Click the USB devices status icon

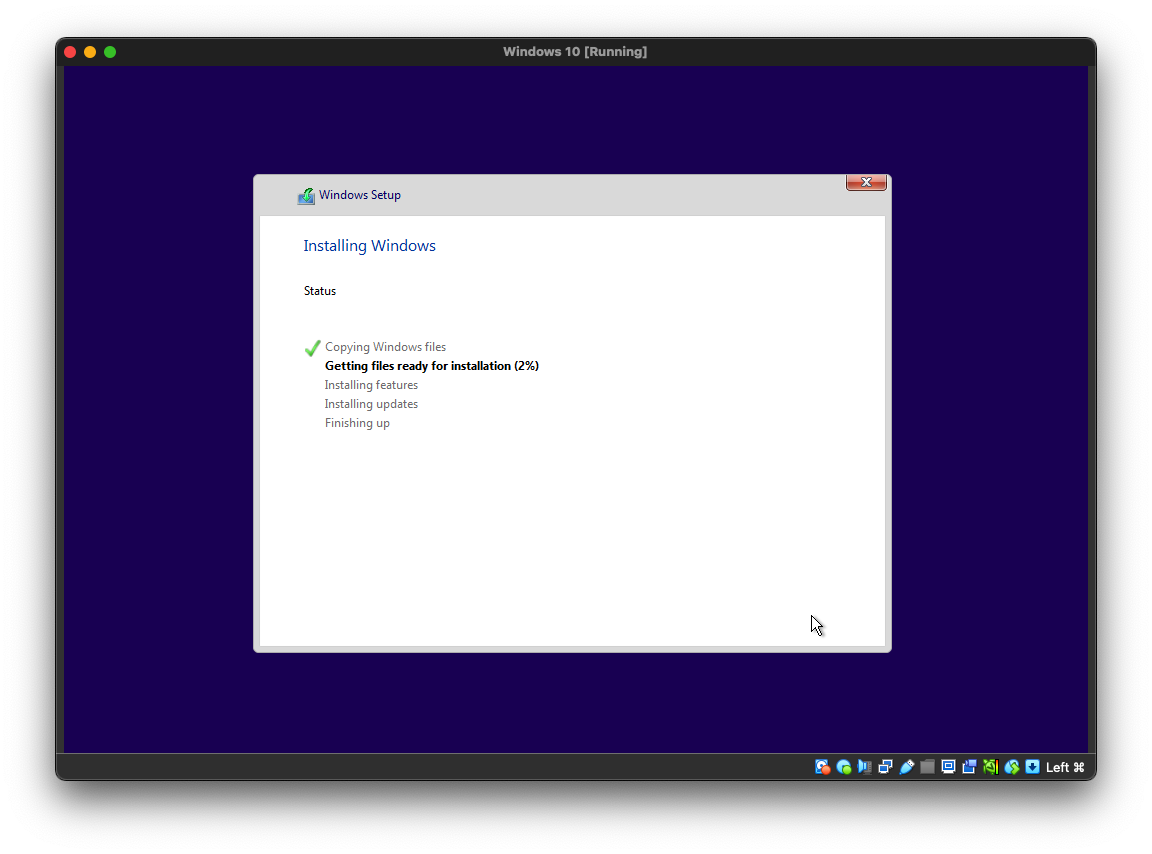point(907,767)
